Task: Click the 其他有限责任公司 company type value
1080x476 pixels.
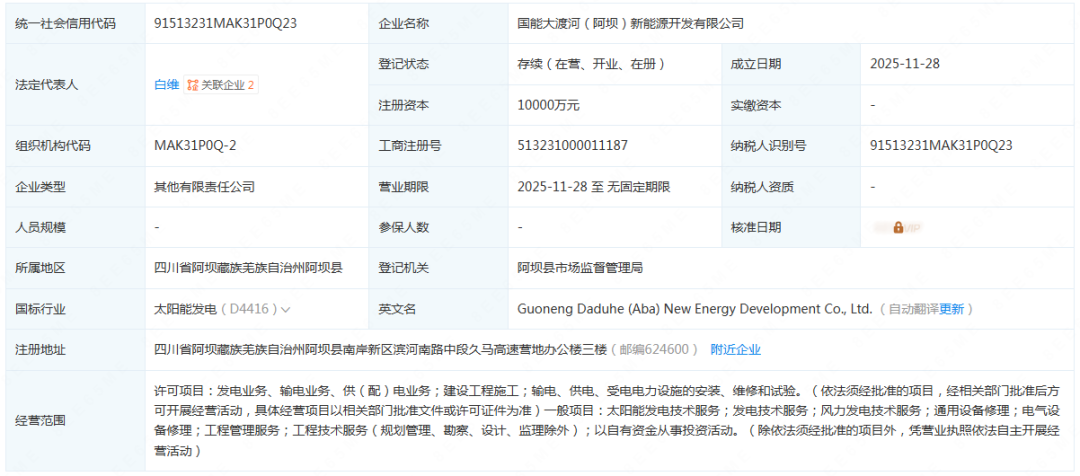Action: [204, 186]
